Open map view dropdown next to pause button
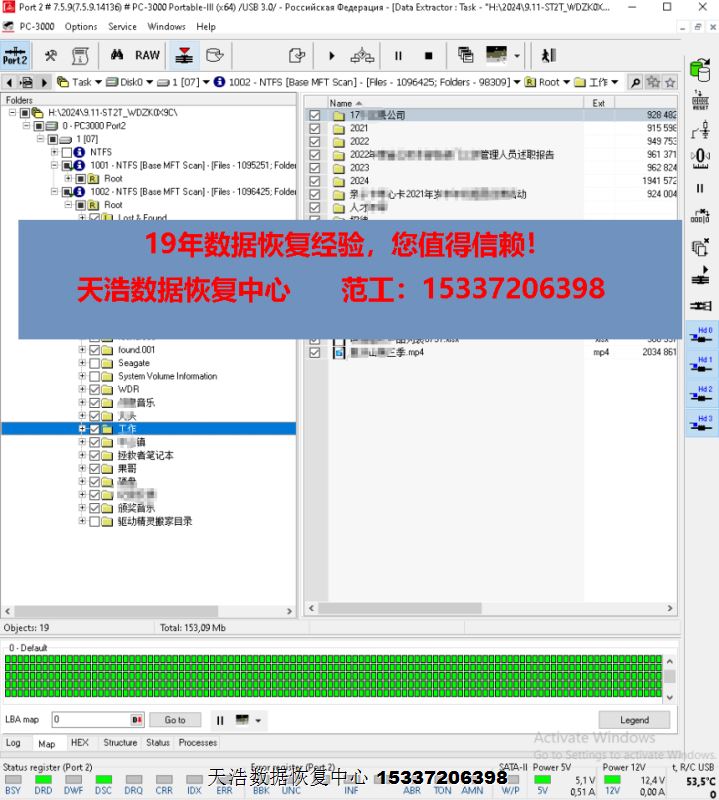Image resolution: width=719 pixels, height=800 pixels. [x=248, y=720]
